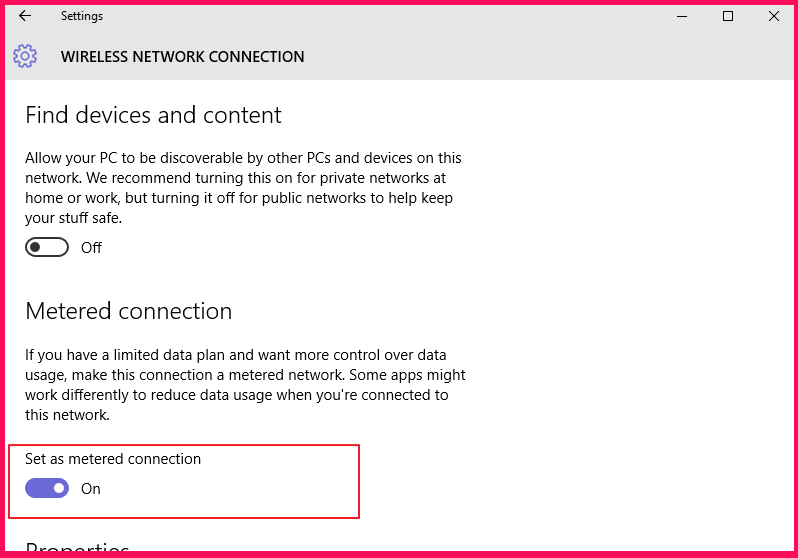The height and width of the screenshot is (558, 798).
Task: Disable the Set as metered connection toggle
Action: point(47,488)
